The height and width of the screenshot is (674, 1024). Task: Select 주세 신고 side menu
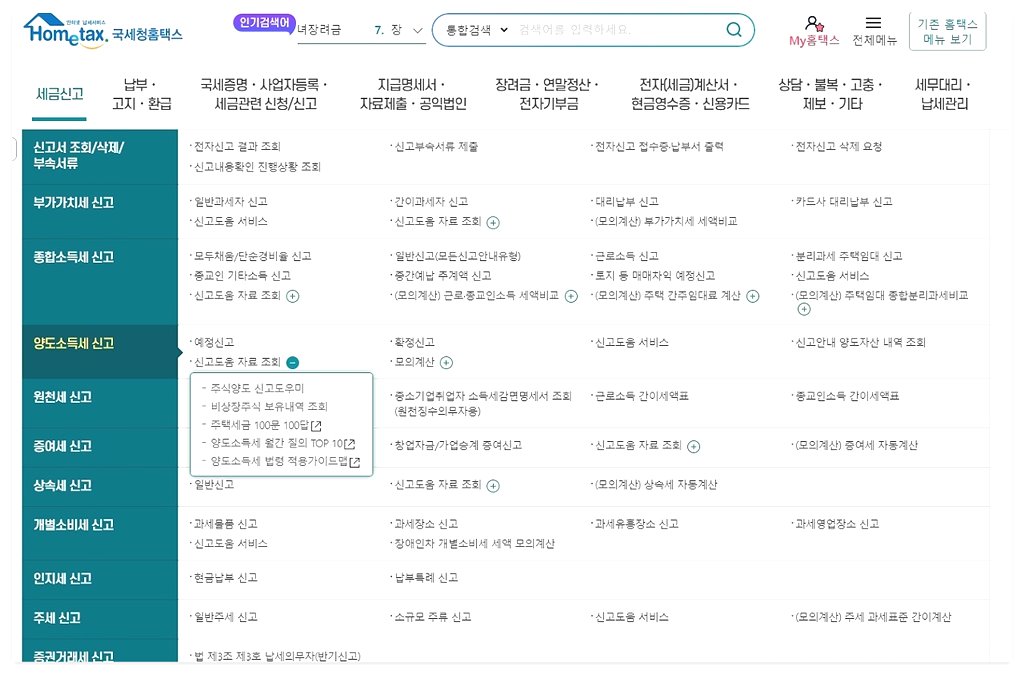tap(100, 618)
